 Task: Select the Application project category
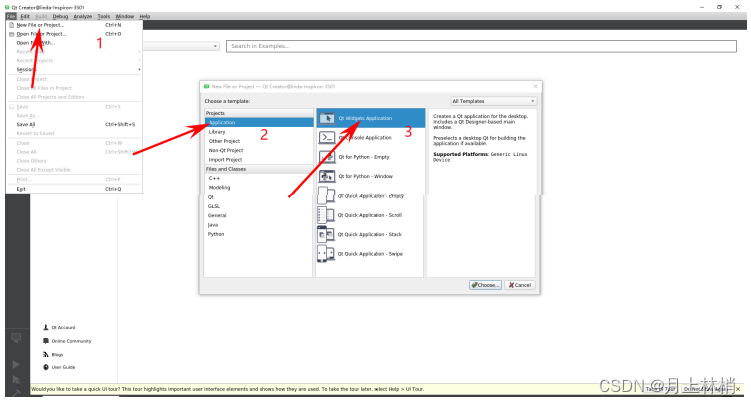259,123
